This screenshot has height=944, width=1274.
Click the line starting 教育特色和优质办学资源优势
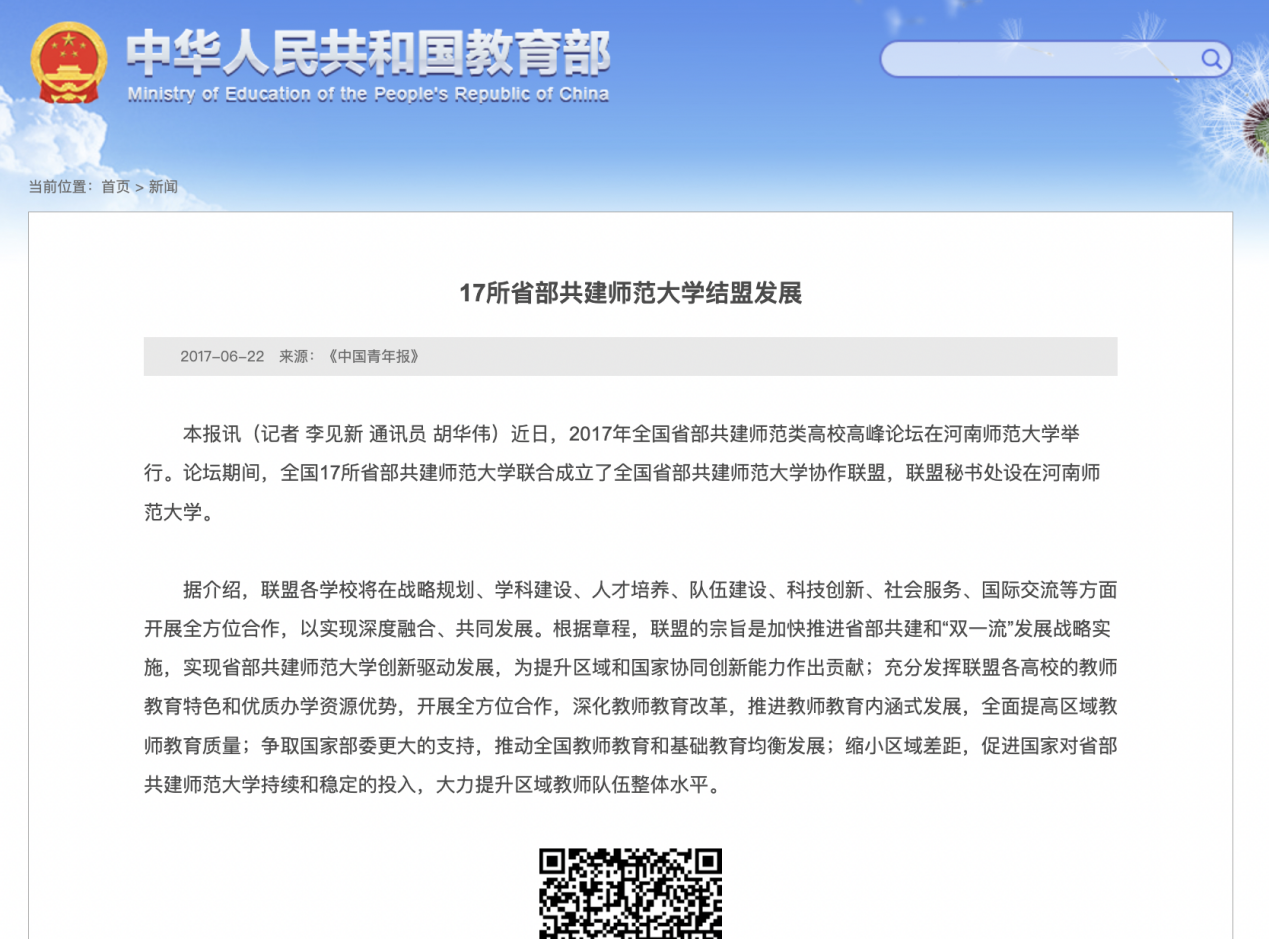pos(630,707)
